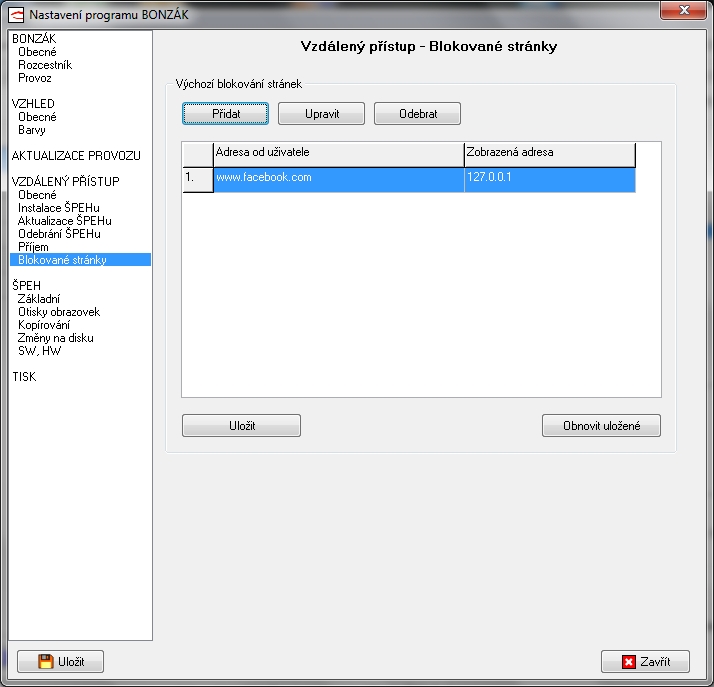Click Obnovit uložené button
The height and width of the screenshot is (687, 714).
click(601, 426)
